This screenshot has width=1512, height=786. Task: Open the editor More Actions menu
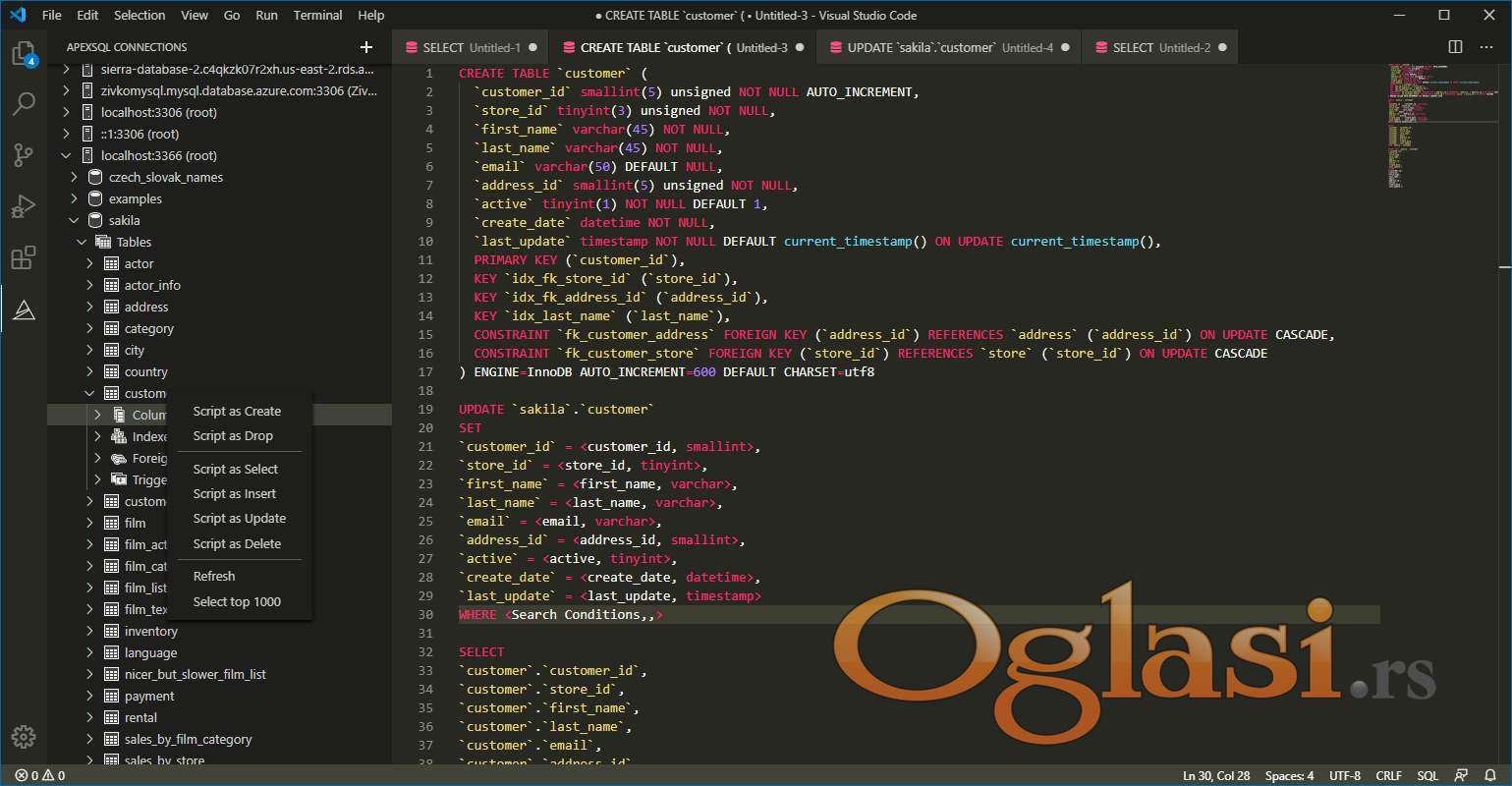[x=1486, y=47]
